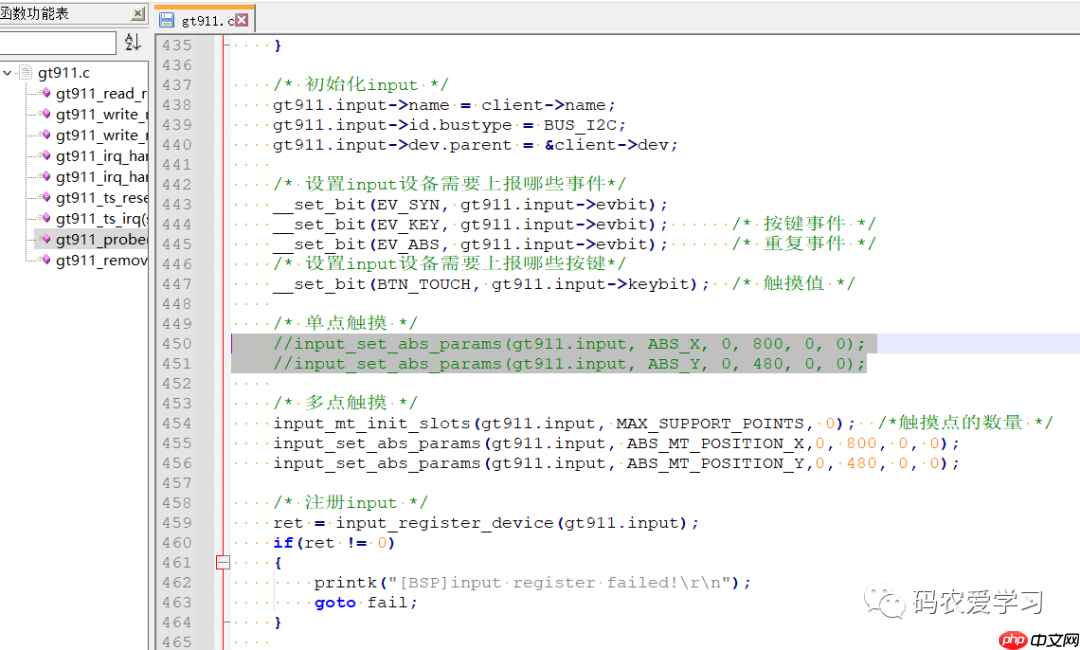Select gt911_ts_irq function entry

[x=101, y=218]
